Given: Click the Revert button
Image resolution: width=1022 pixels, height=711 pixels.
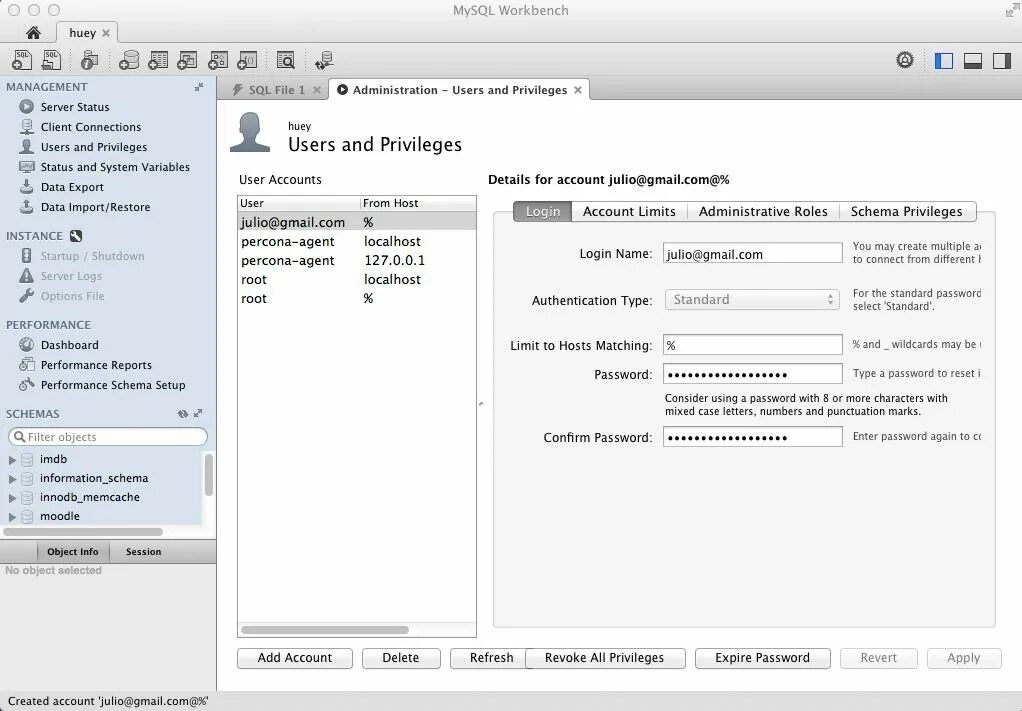Looking at the screenshot, I should pos(879,658).
